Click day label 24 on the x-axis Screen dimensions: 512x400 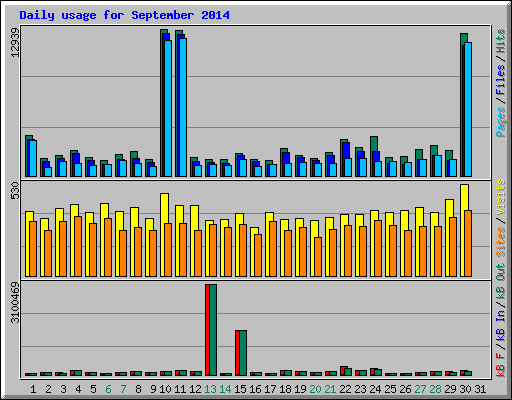(375, 389)
